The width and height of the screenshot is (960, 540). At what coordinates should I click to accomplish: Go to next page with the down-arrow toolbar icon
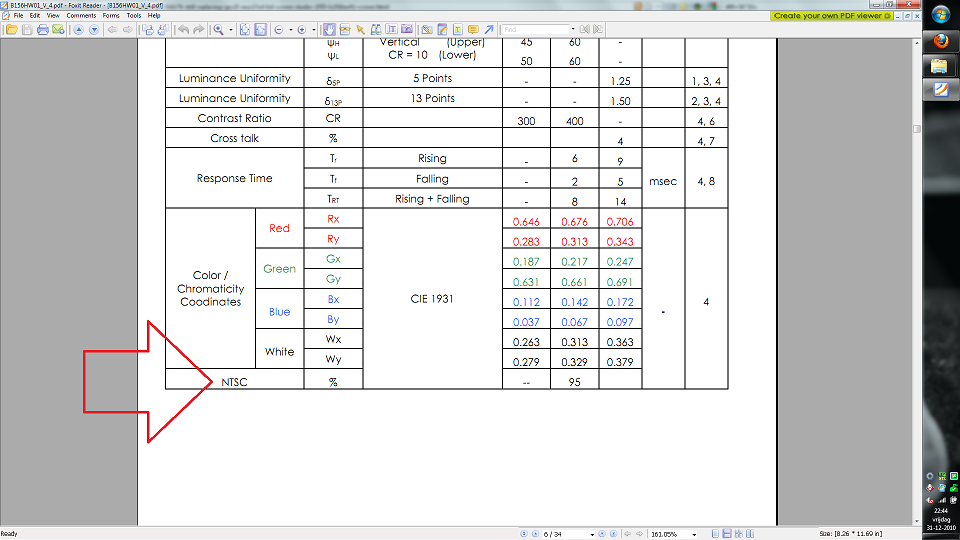click(94, 29)
